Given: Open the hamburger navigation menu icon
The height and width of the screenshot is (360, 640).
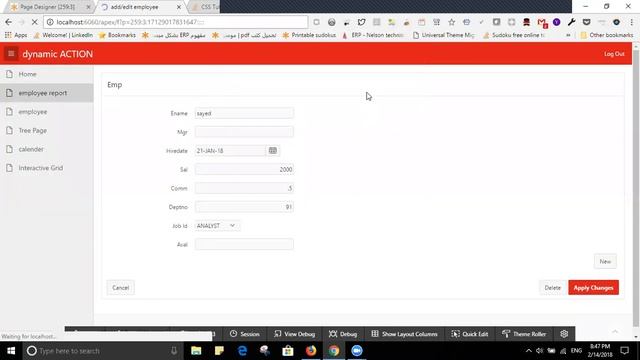Looking at the screenshot, I should pos(11,53).
